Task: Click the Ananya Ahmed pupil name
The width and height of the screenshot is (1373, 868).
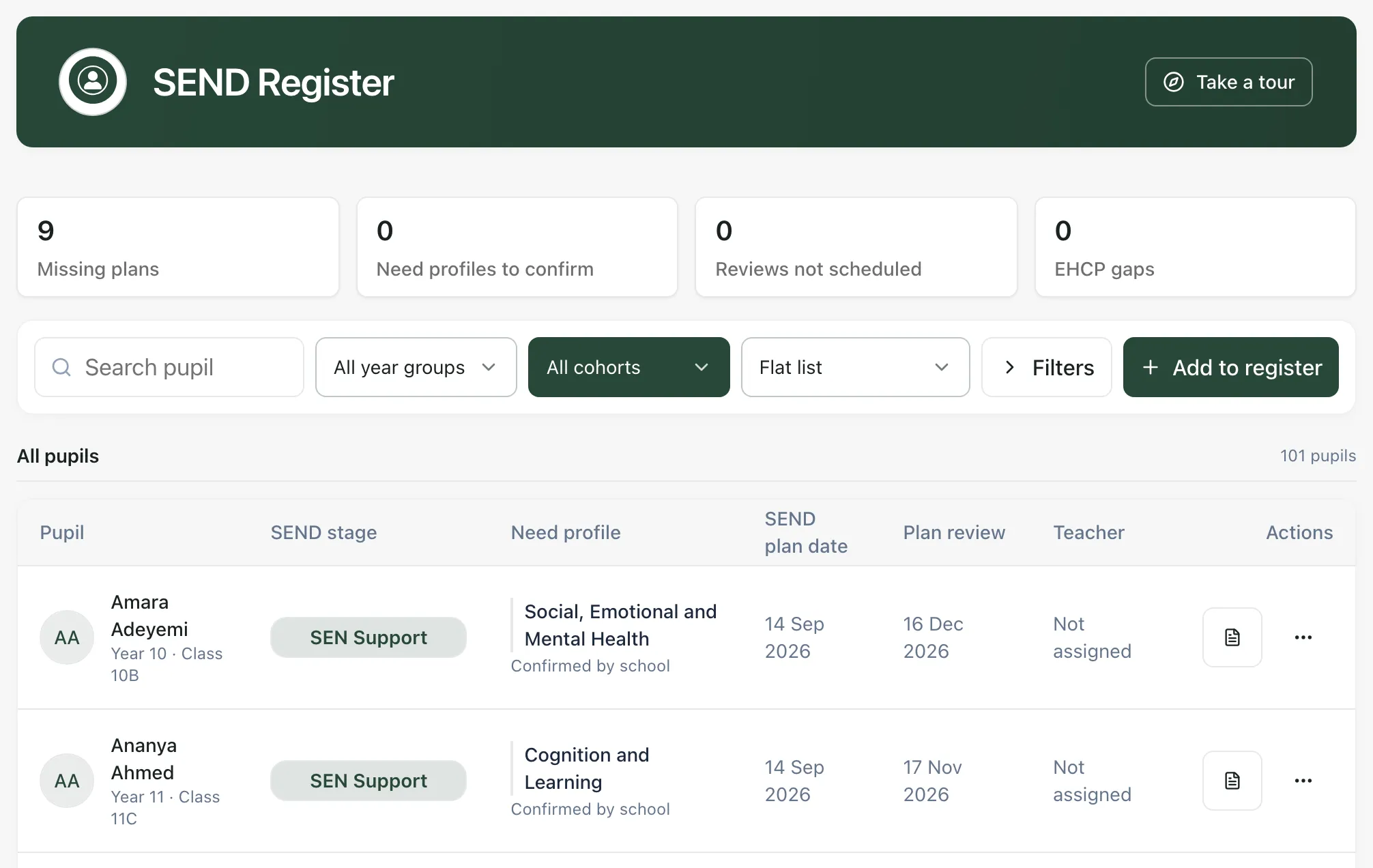Action: pyautogui.click(x=144, y=759)
